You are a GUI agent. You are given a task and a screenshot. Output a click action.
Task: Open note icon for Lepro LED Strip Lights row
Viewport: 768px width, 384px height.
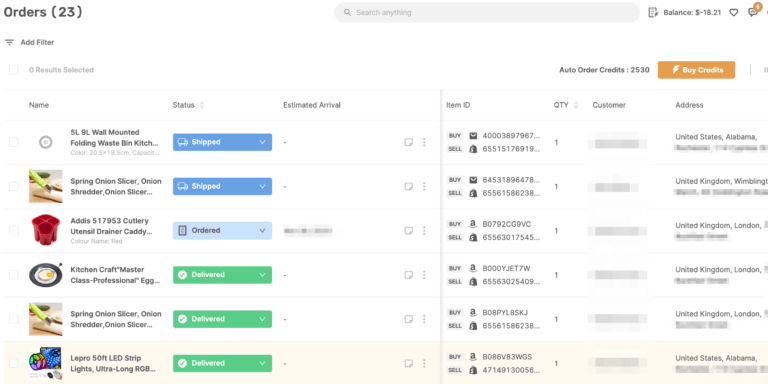tap(408, 363)
